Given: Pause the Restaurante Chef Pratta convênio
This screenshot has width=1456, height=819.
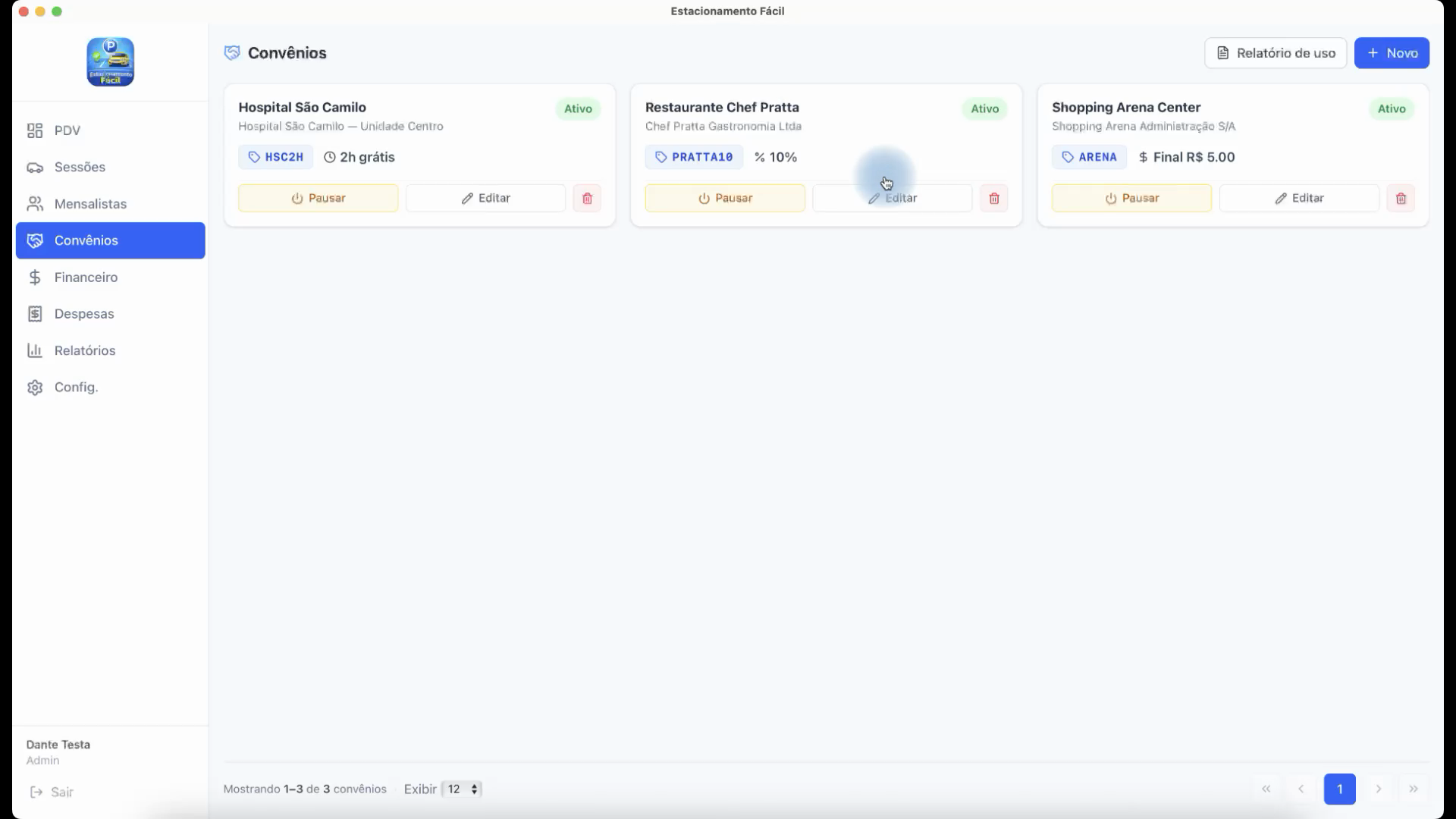Looking at the screenshot, I should click(725, 198).
